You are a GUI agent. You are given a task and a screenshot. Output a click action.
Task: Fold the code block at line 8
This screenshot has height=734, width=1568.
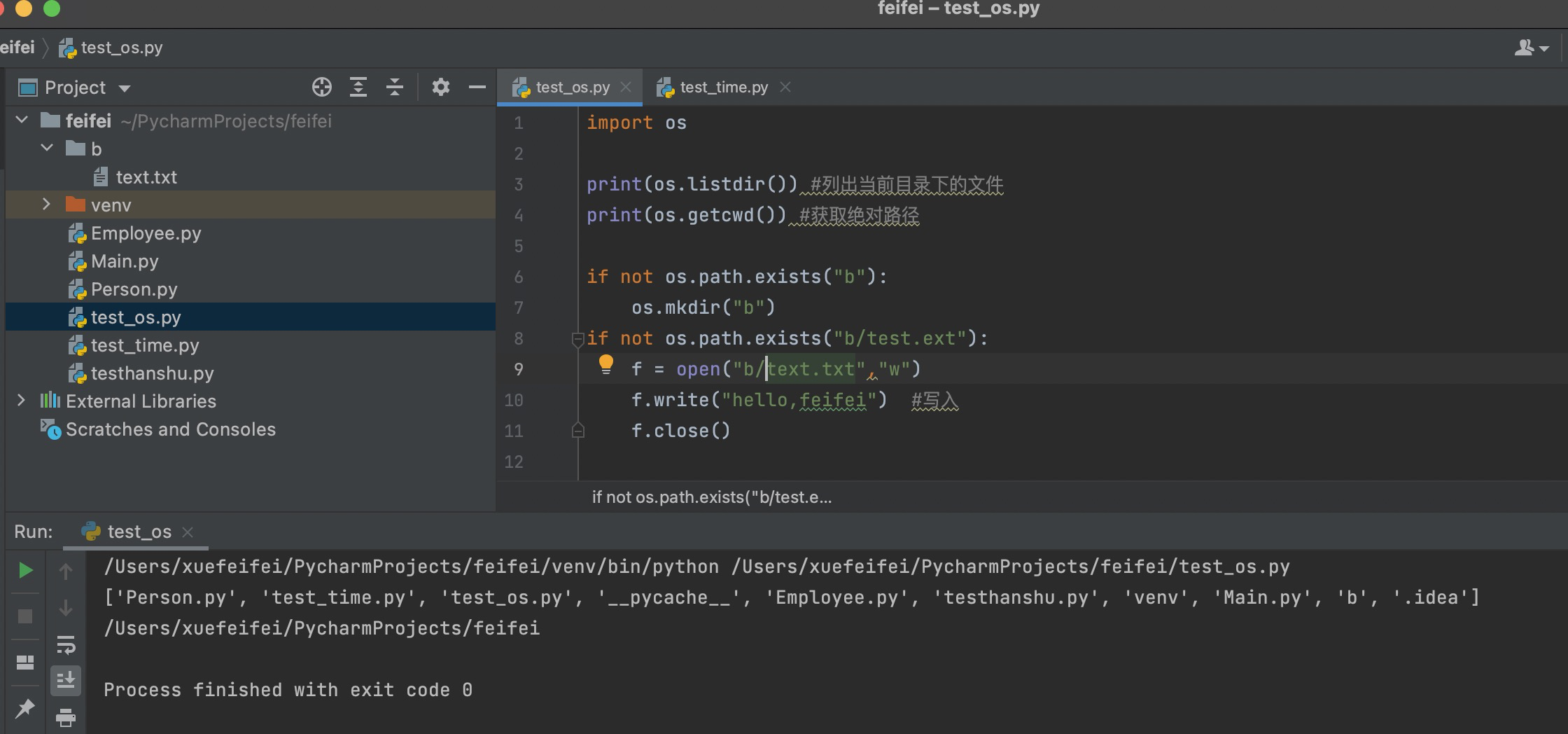coord(577,340)
